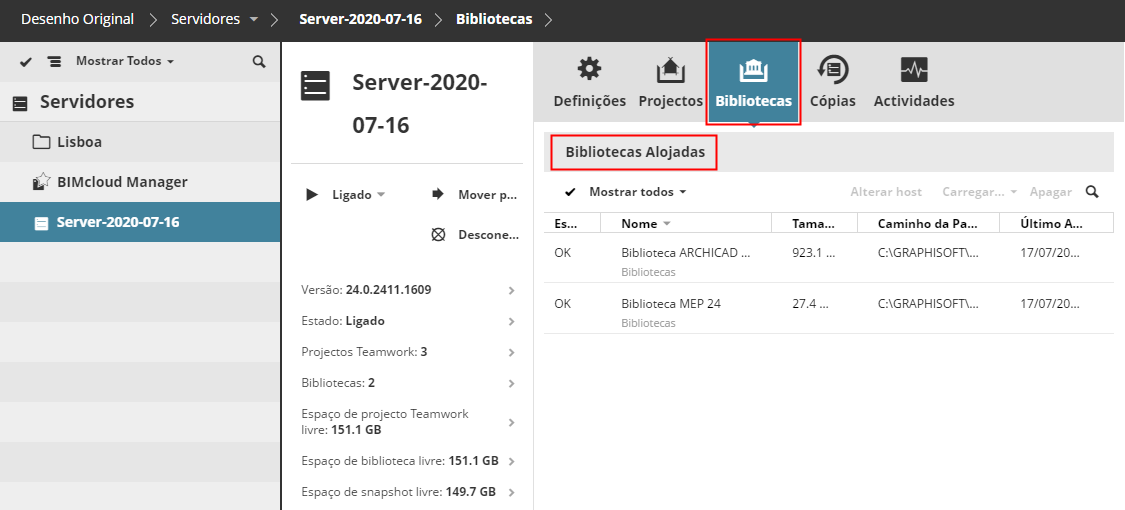Select the Biblioteca ARCHICAD row name

(x=685, y=252)
